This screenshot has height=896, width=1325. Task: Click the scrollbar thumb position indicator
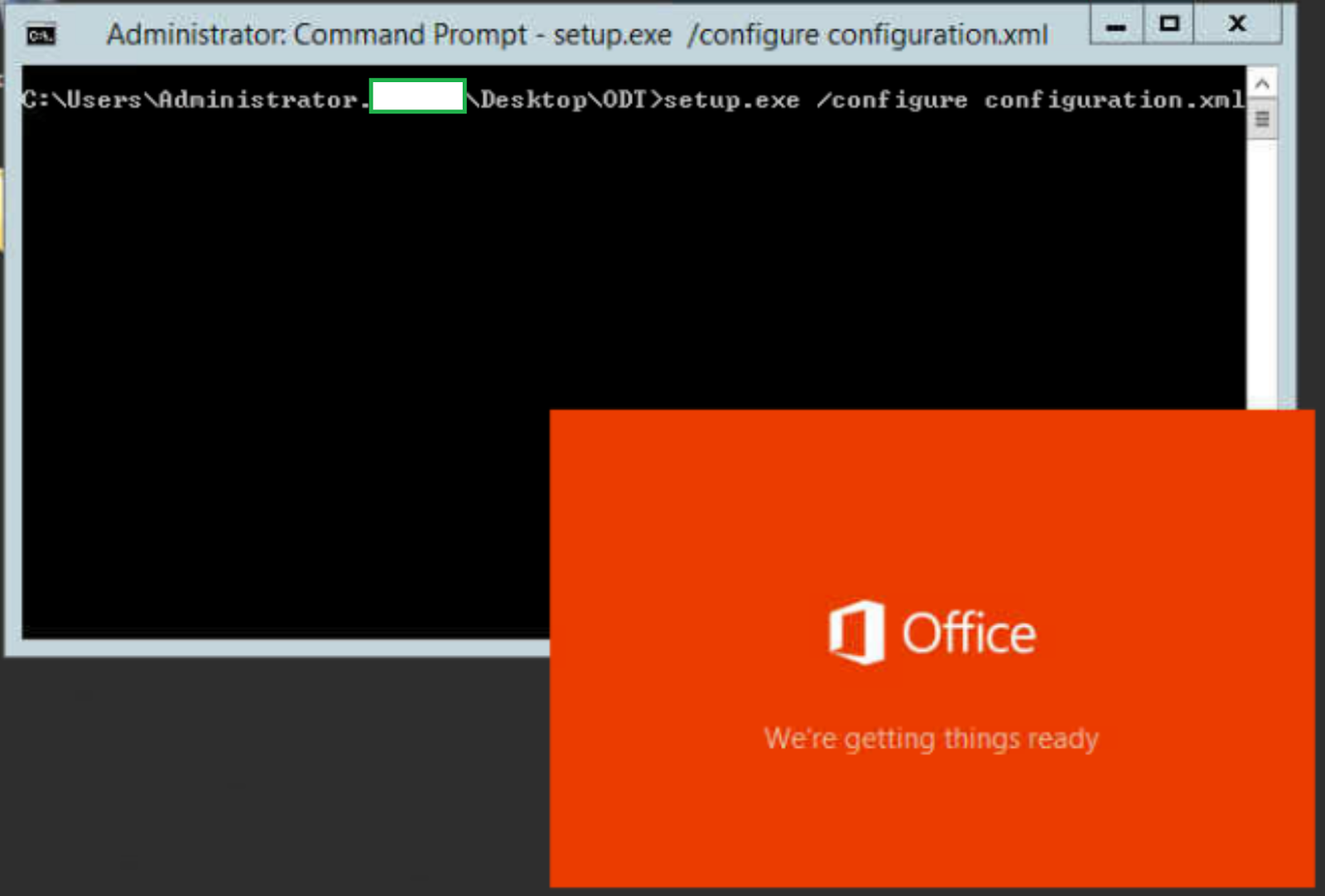pyautogui.click(x=1262, y=118)
